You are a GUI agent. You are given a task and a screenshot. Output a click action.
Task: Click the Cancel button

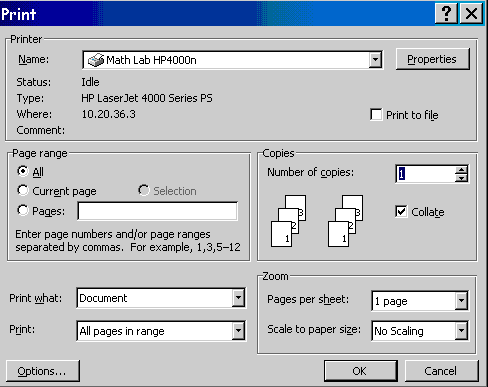click(x=441, y=371)
